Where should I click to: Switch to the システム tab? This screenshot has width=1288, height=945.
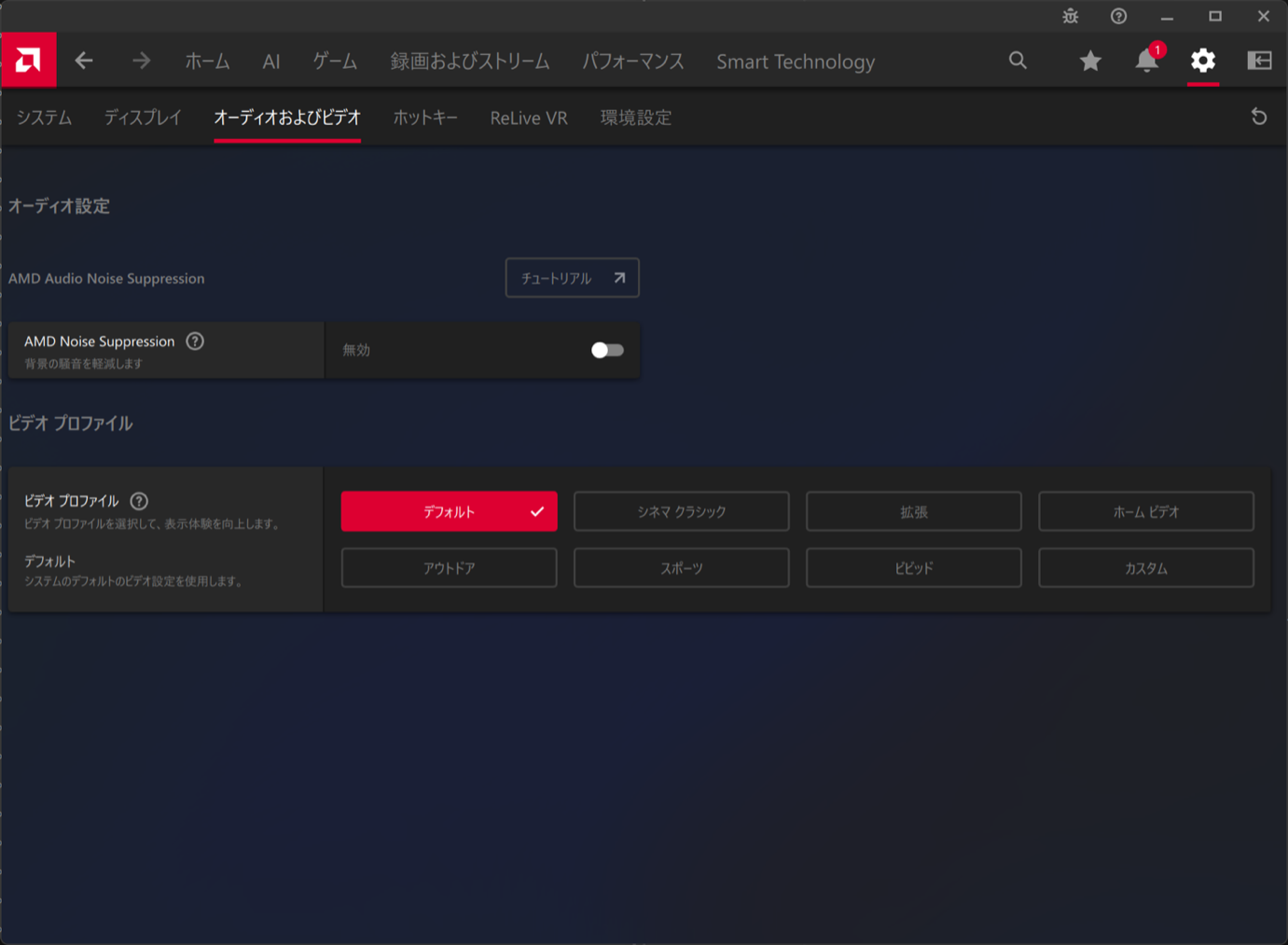coord(44,118)
